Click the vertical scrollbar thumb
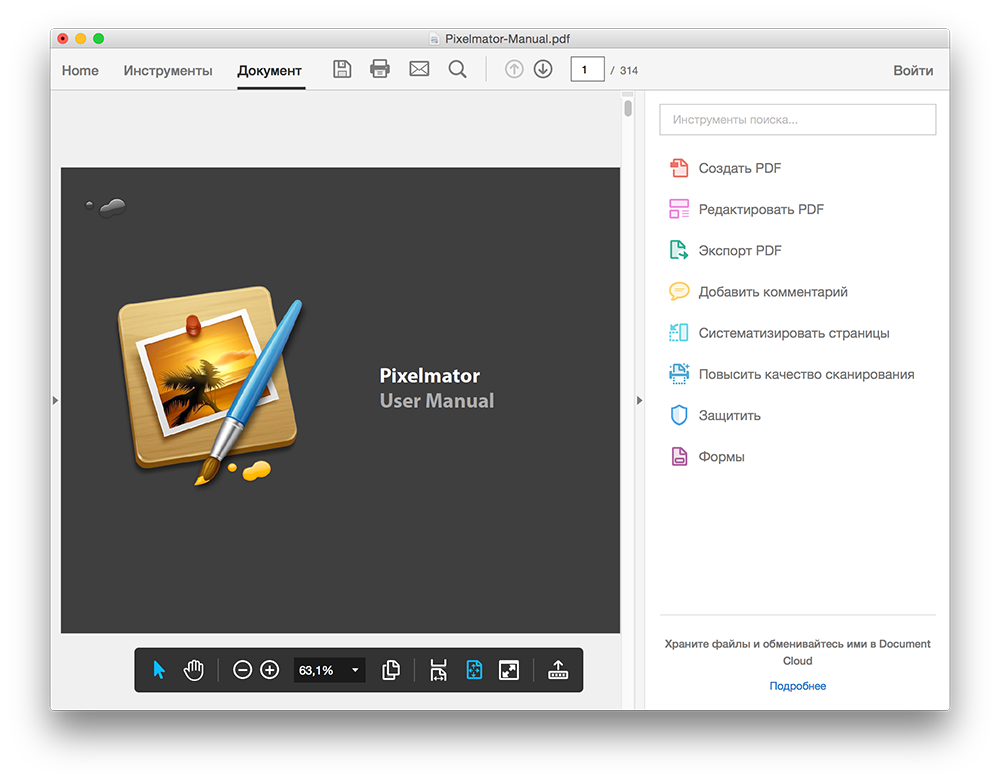Screen dimensions: 1000x782 click(x=628, y=108)
